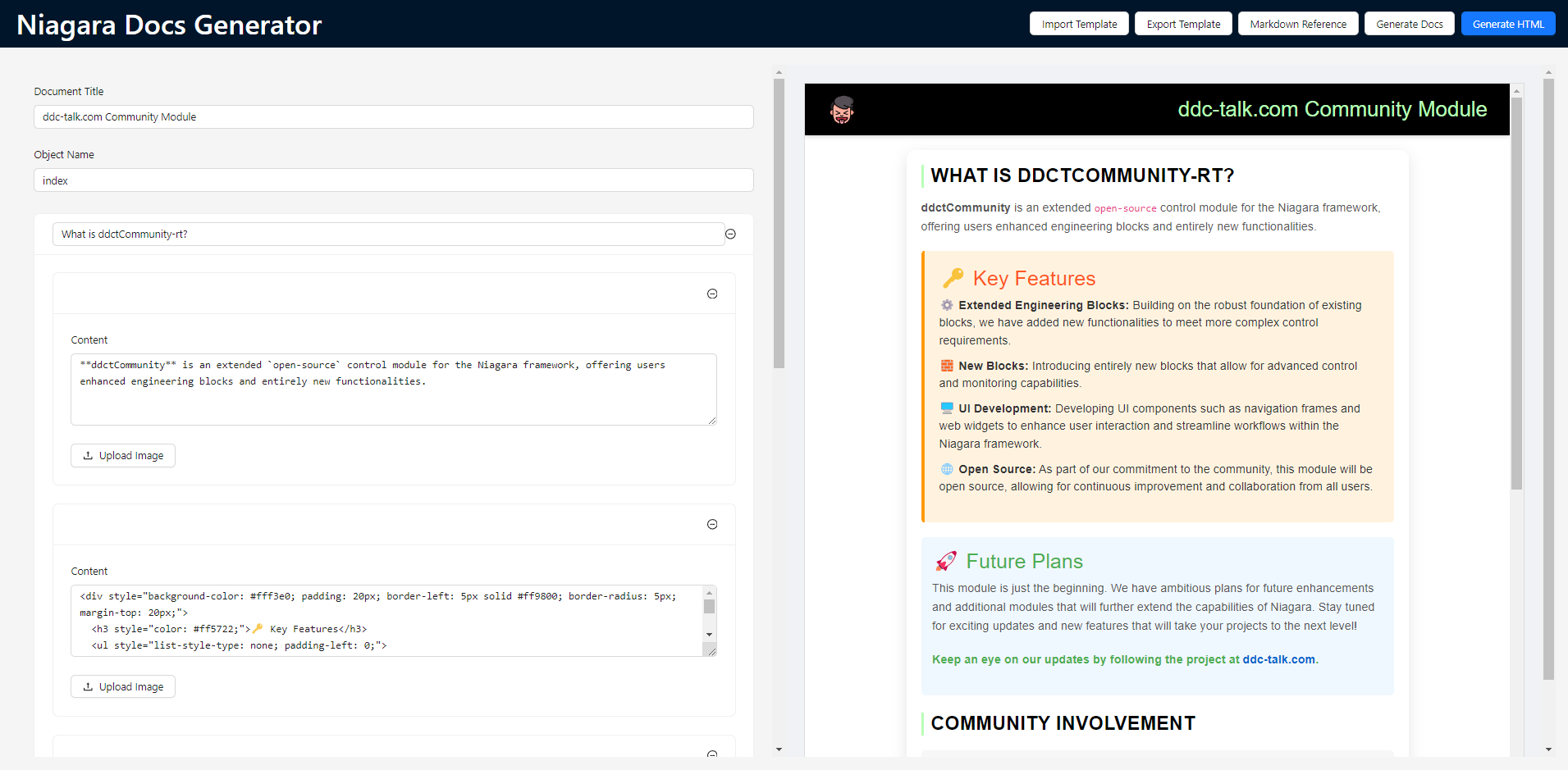This screenshot has width=1568, height=770.
Task: Click the Niagara Docs Generator title
Action: pyautogui.click(x=169, y=25)
